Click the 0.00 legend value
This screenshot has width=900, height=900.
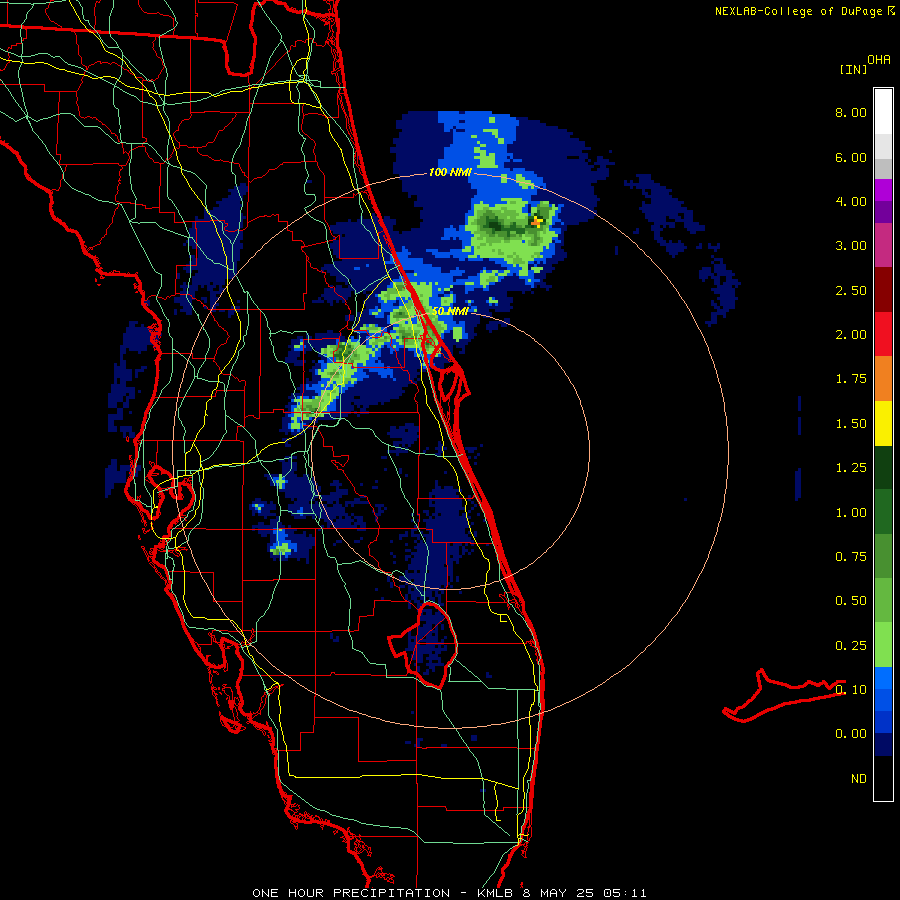(851, 734)
